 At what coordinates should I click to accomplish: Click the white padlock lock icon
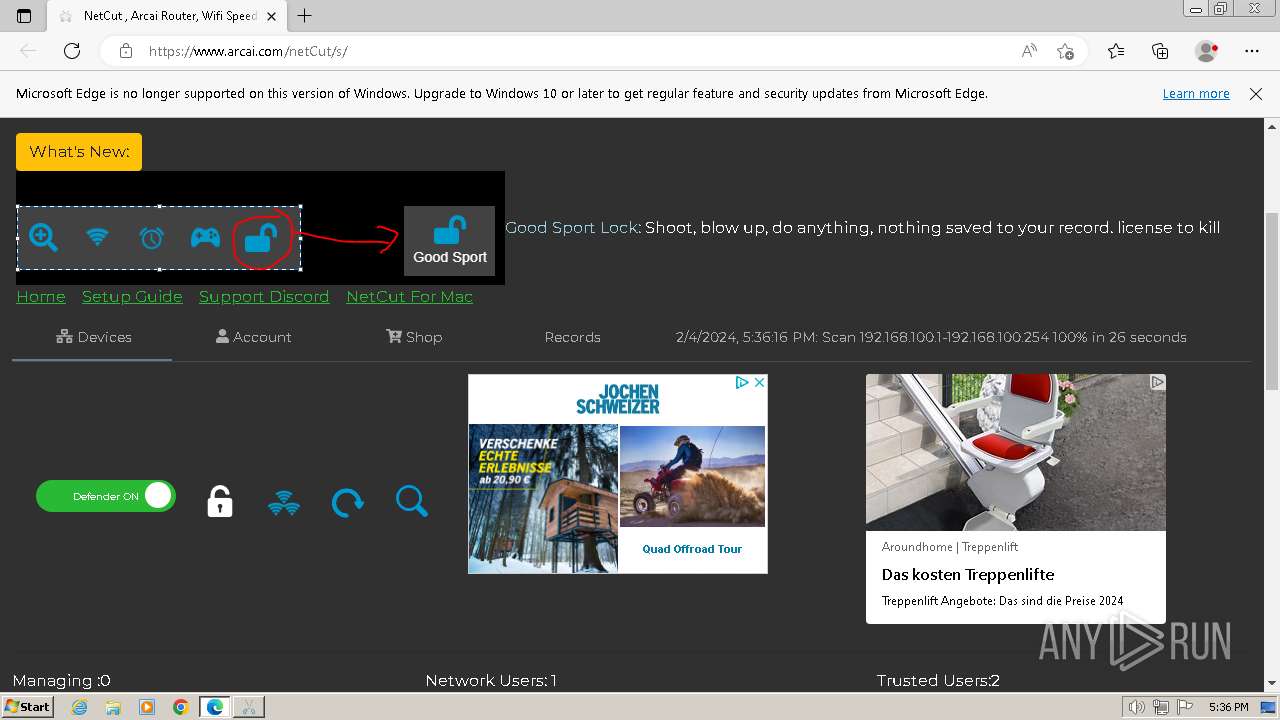220,501
